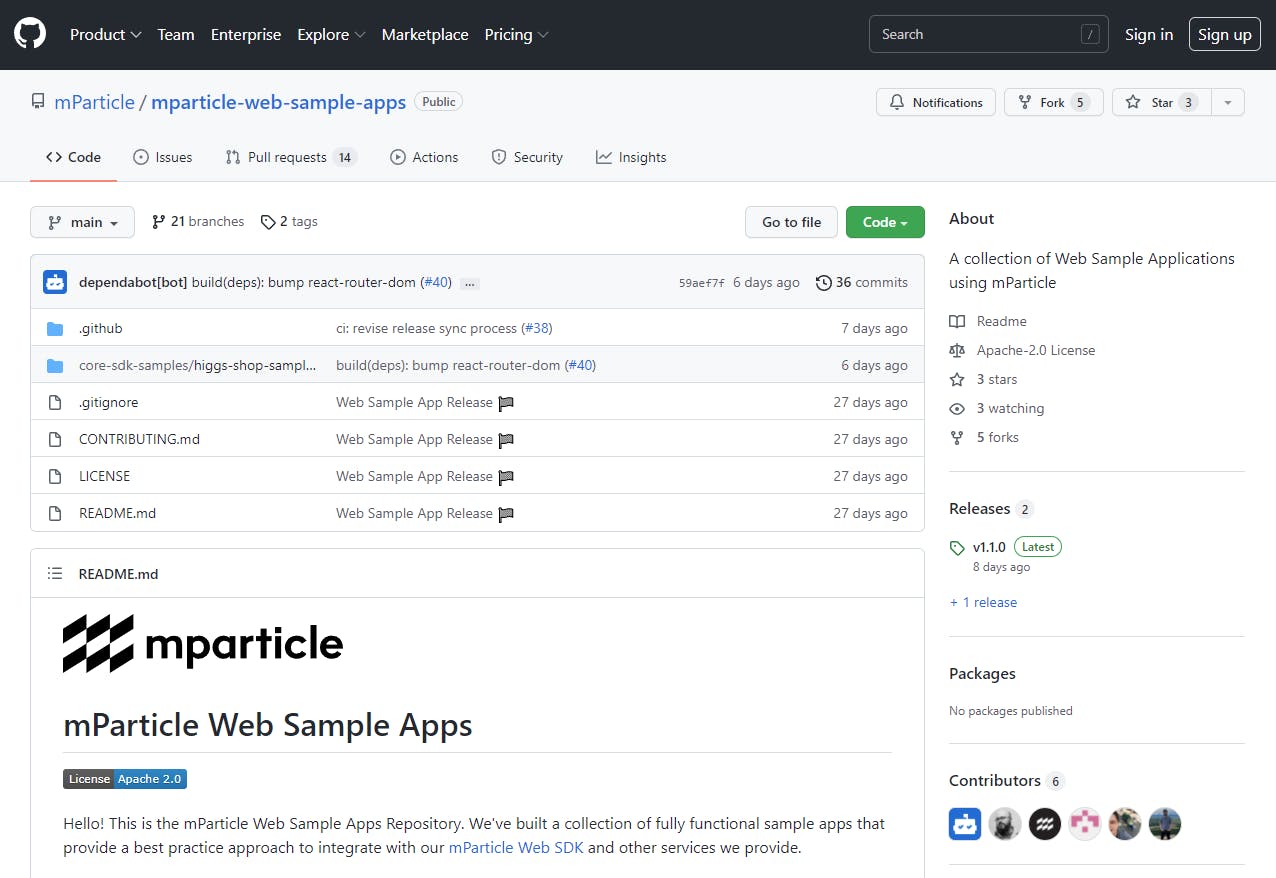This screenshot has width=1276, height=878.
Task: Select the star icon beside 3 stars
Action: [x=957, y=379]
